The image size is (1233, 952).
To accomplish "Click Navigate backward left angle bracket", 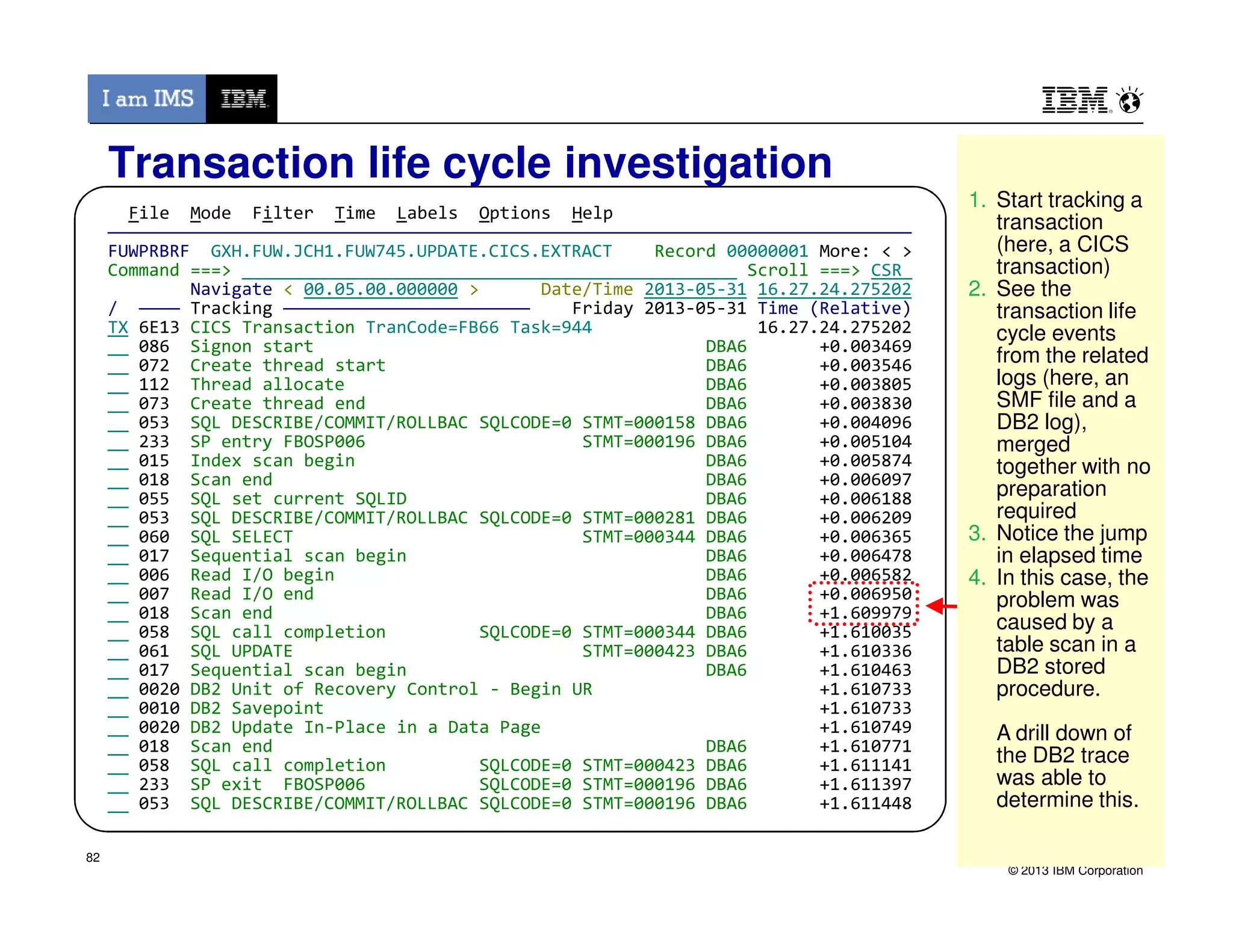I will point(288,289).
